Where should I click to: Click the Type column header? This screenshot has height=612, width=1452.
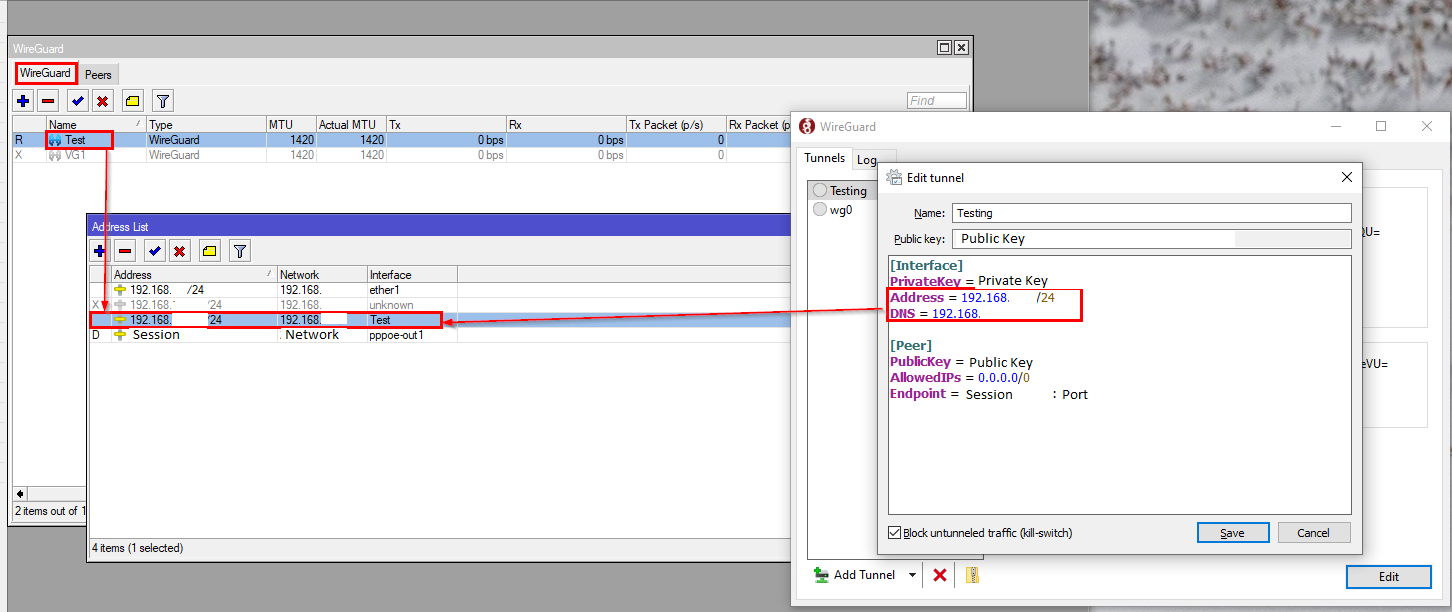coord(205,125)
